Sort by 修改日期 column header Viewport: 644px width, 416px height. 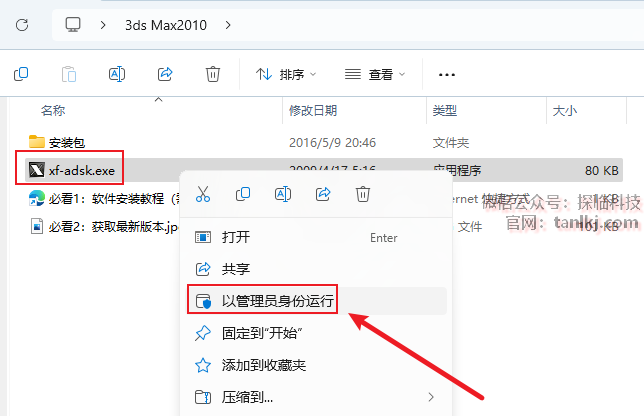point(313,110)
